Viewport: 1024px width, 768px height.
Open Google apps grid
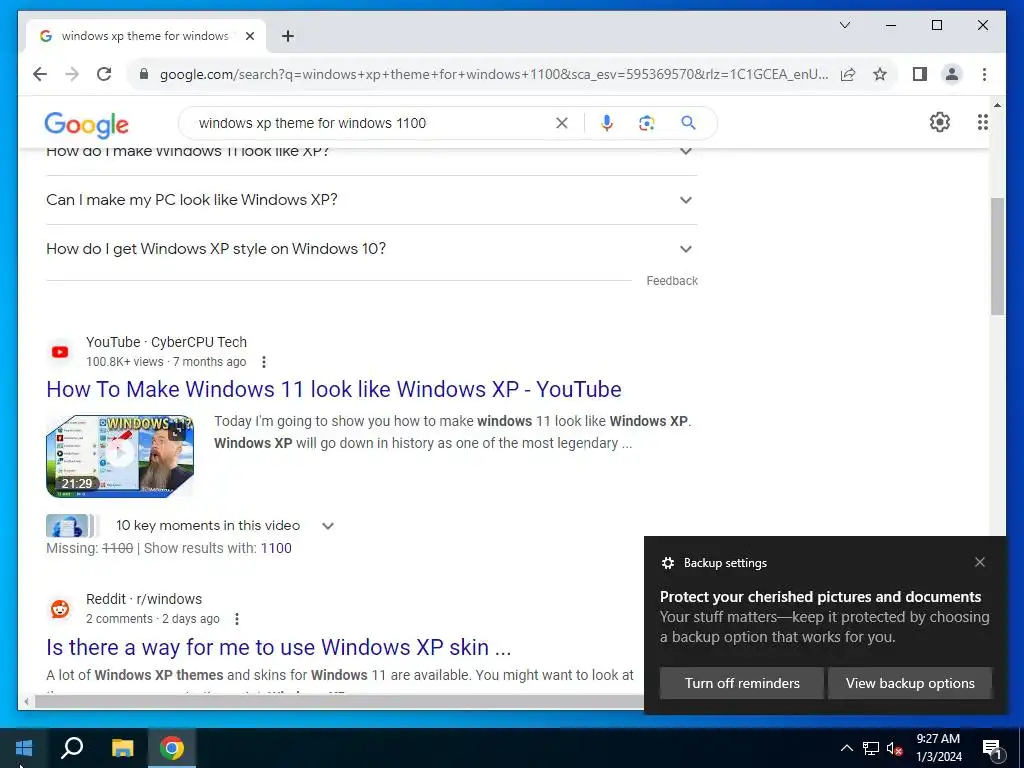point(982,122)
